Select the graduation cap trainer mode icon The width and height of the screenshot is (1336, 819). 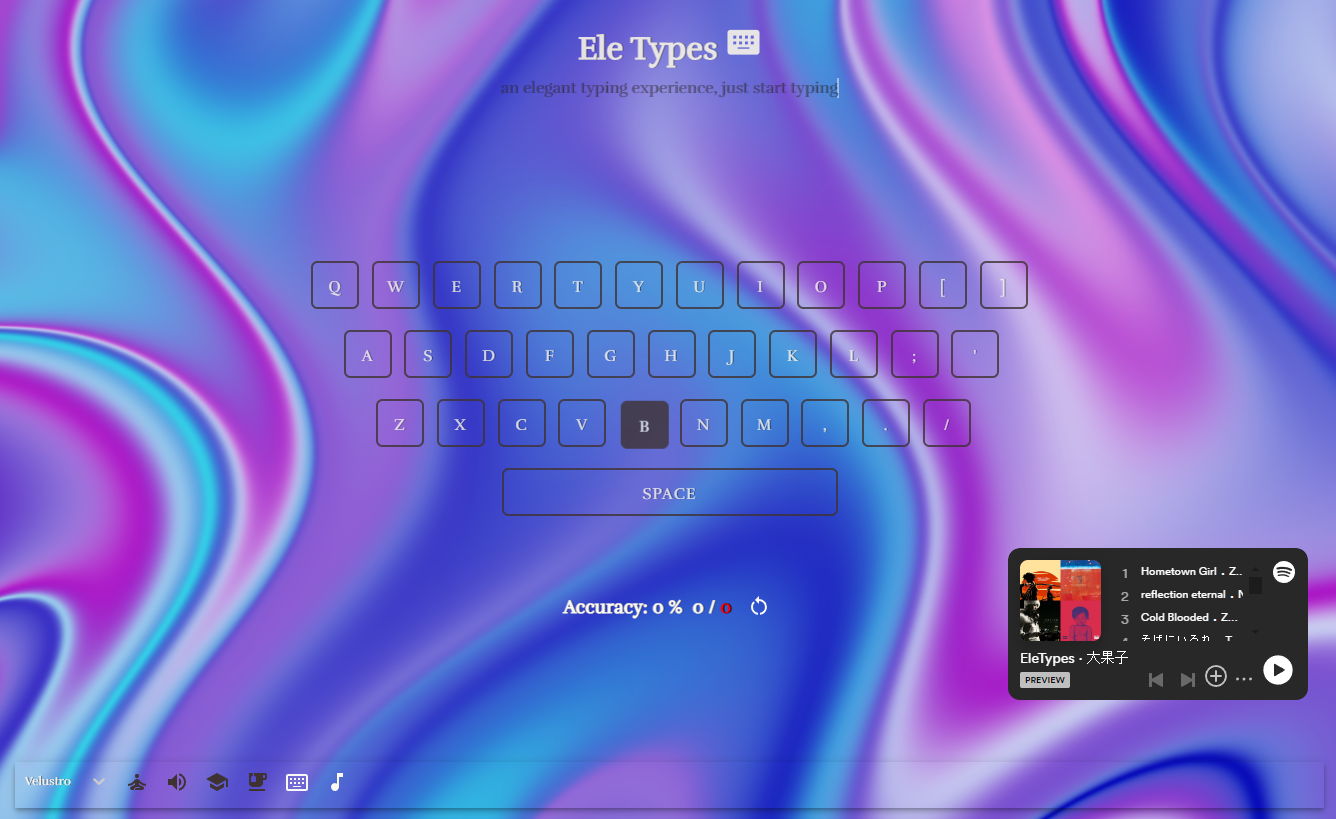coord(217,782)
